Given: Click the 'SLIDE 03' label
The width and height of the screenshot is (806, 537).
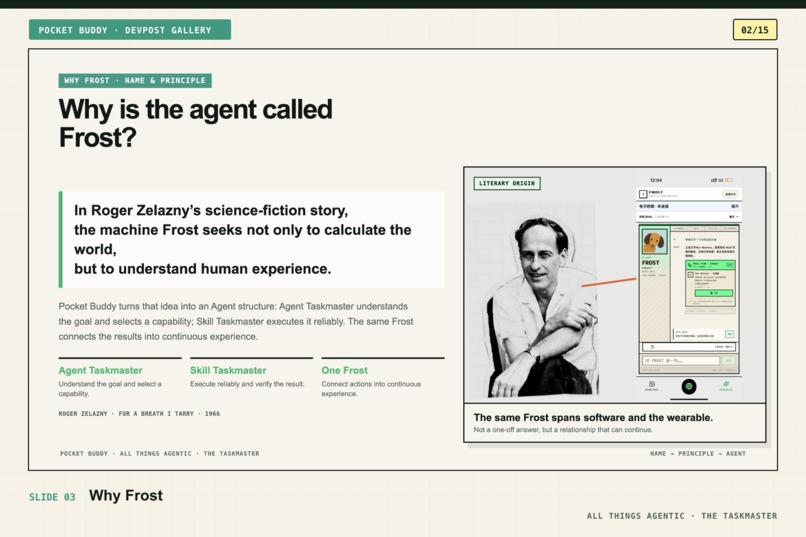Looking at the screenshot, I should [52, 497].
